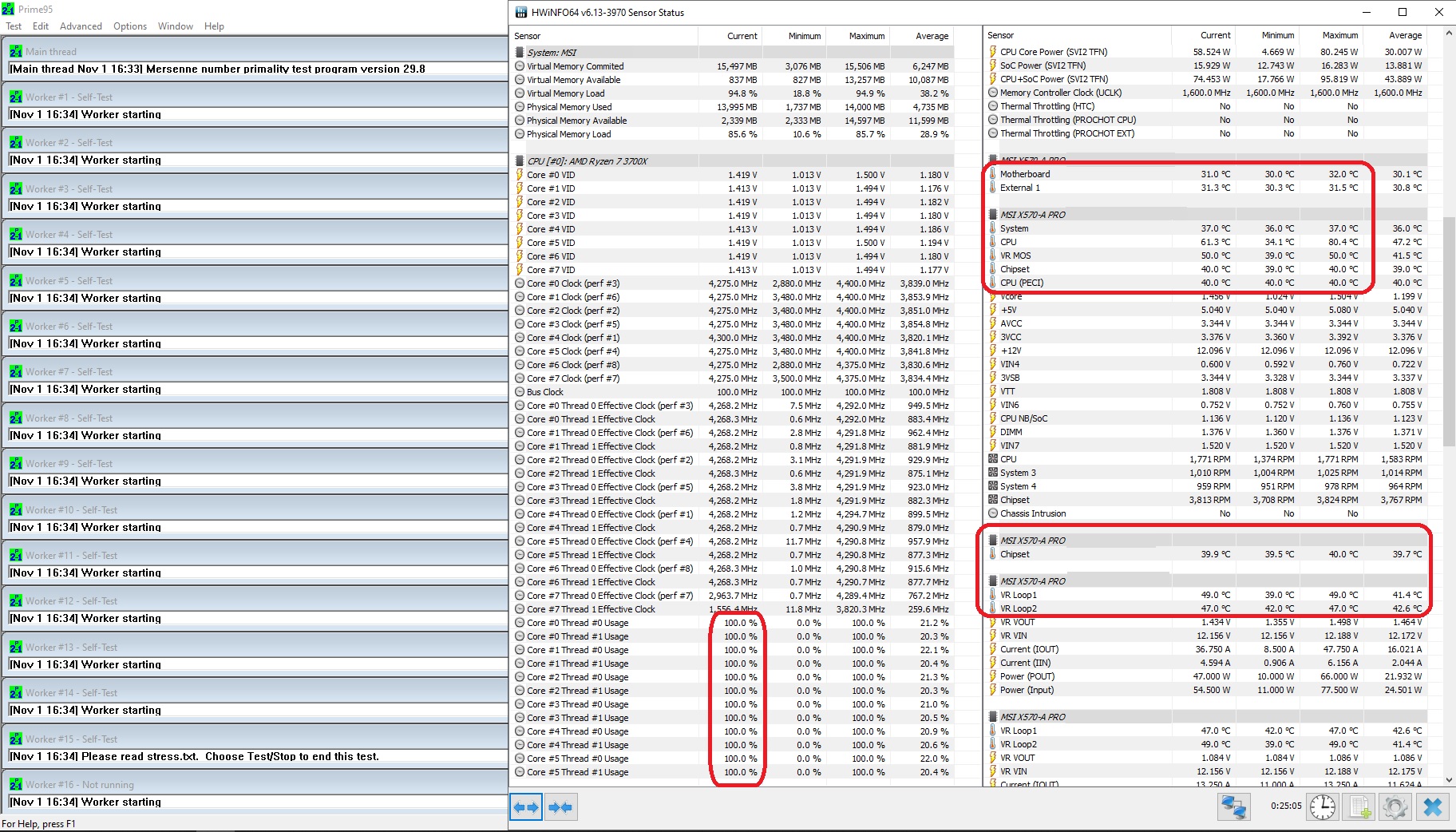Click the collapse columns arrows button in HWiNFO
Viewport: 1456px width, 832px height.
coord(560,807)
